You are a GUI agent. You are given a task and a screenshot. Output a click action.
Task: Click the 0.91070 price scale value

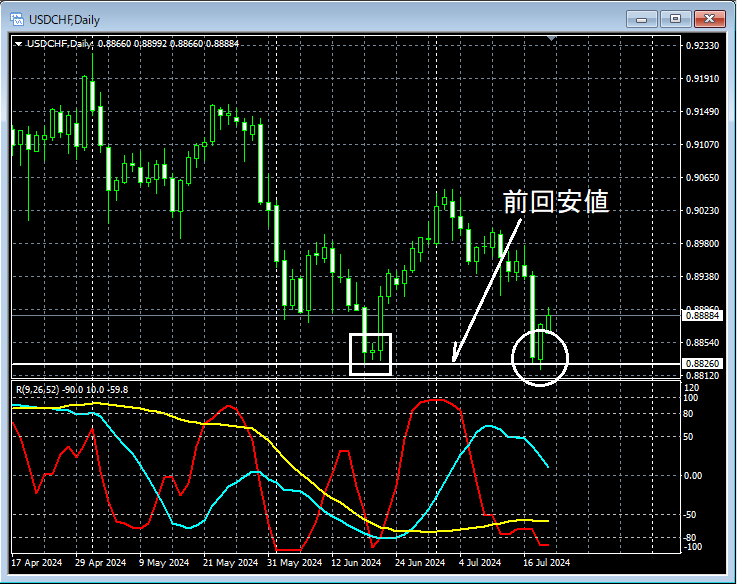[x=703, y=144]
